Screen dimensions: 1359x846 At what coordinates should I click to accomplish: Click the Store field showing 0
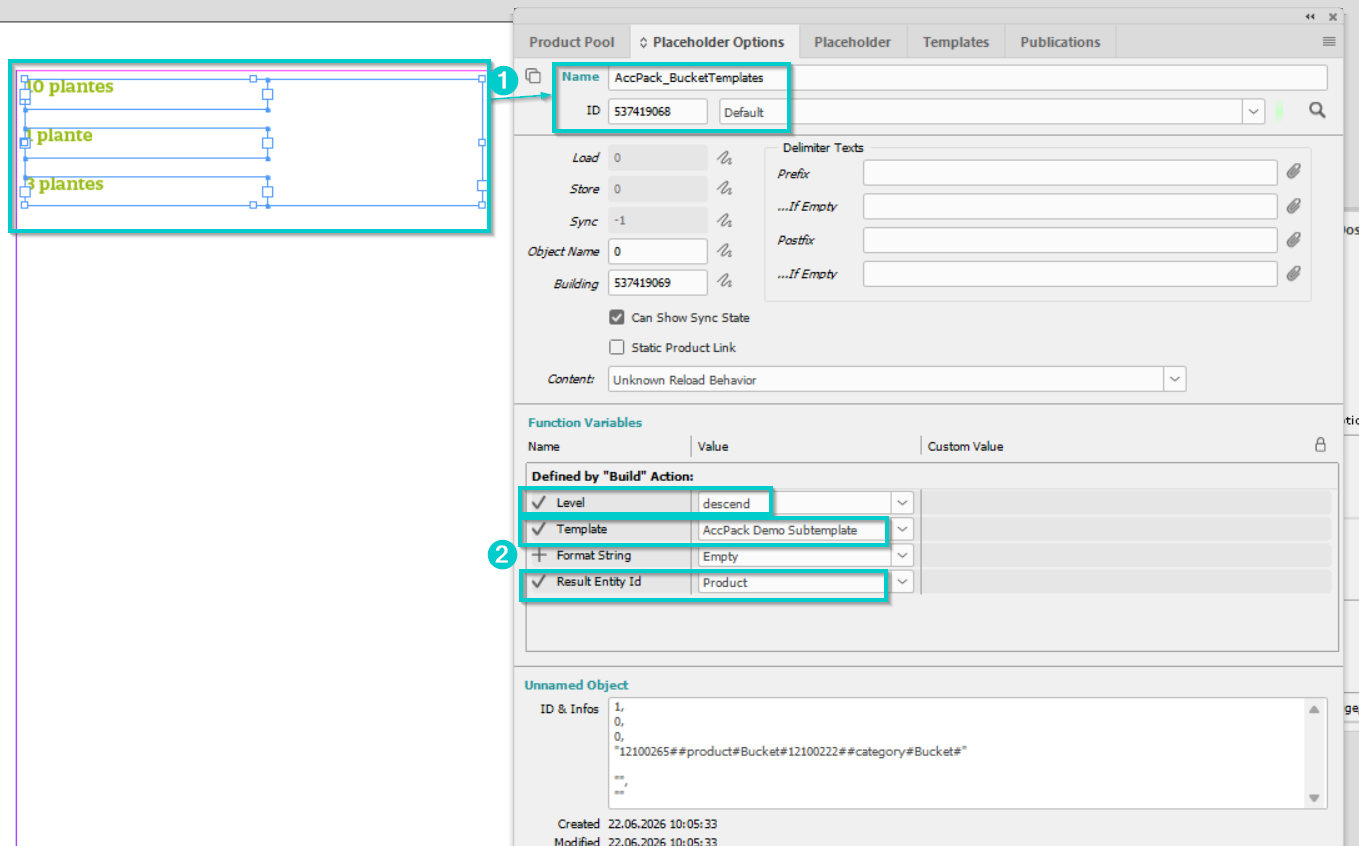(657, 189)
